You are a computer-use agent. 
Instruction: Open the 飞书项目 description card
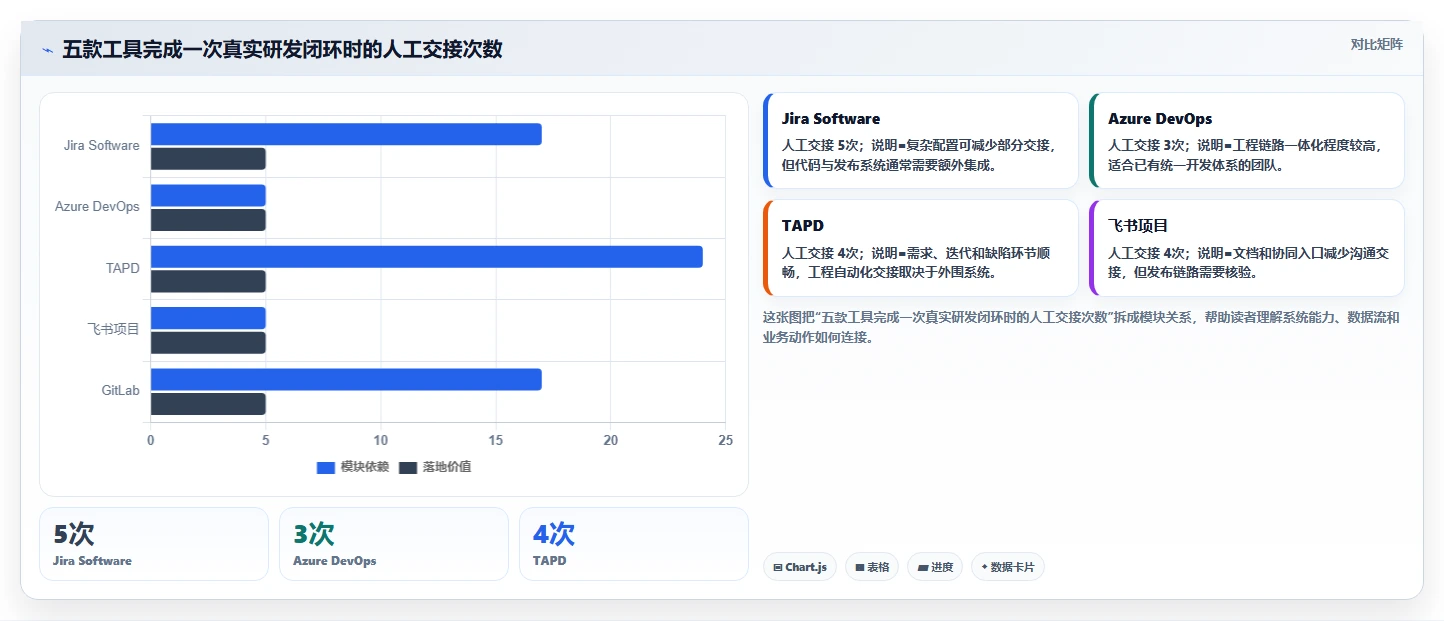click(1247, 248)
